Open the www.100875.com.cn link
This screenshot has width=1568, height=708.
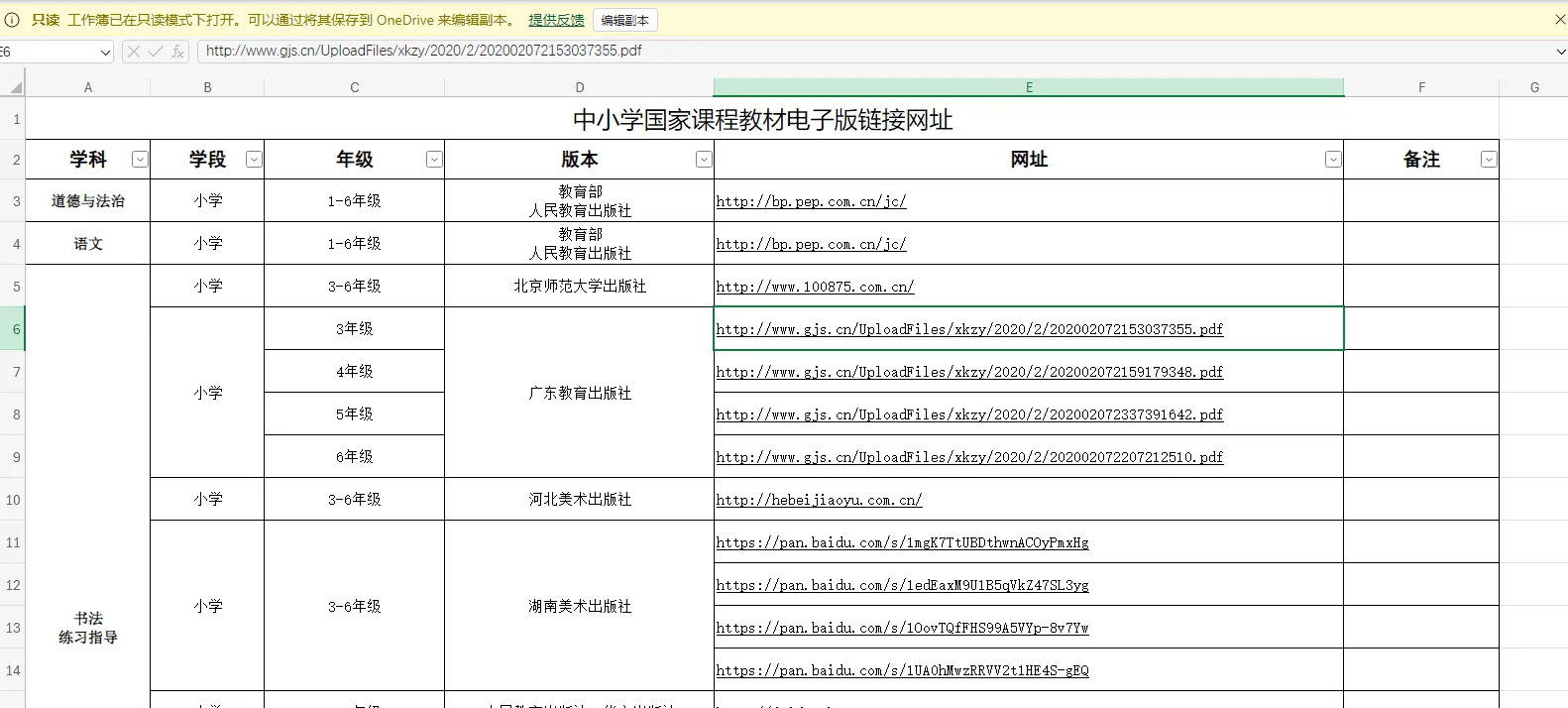tap(815, 287)
